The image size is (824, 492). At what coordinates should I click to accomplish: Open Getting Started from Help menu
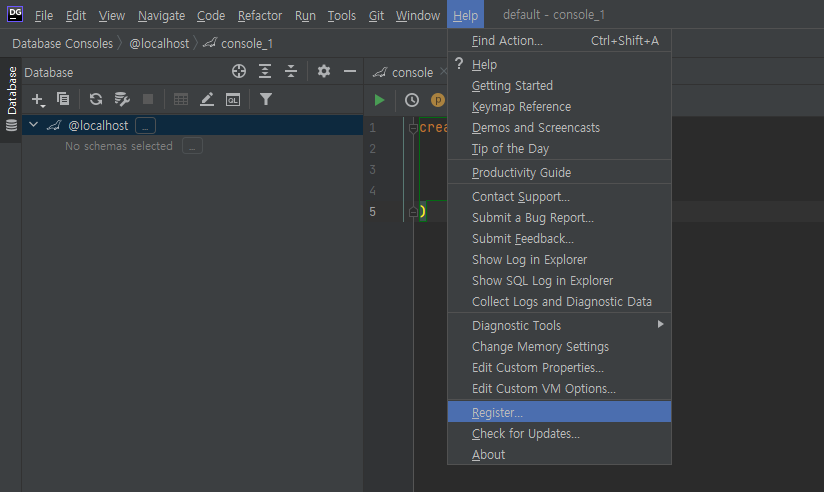pyautogui.click(x=559, y=85)
